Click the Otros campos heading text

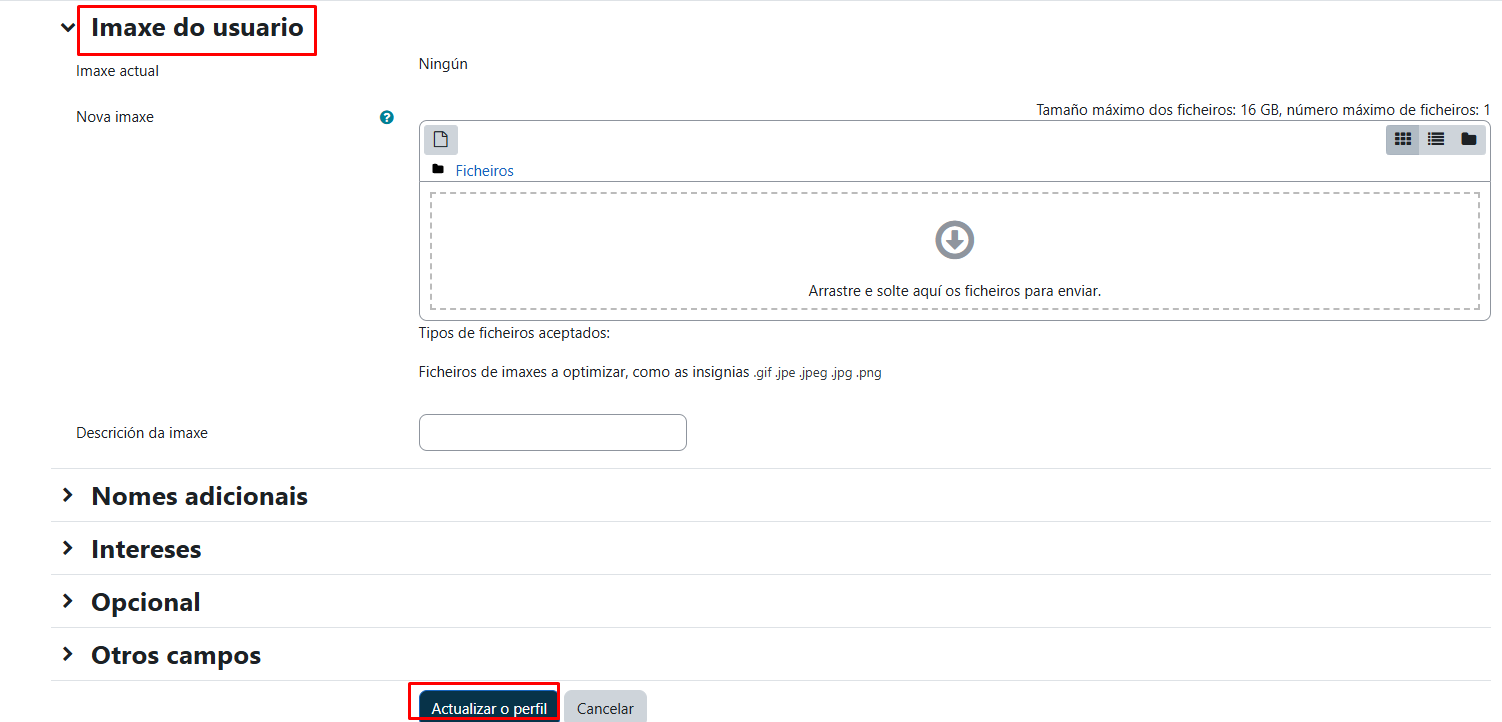(x=176, y=655)
